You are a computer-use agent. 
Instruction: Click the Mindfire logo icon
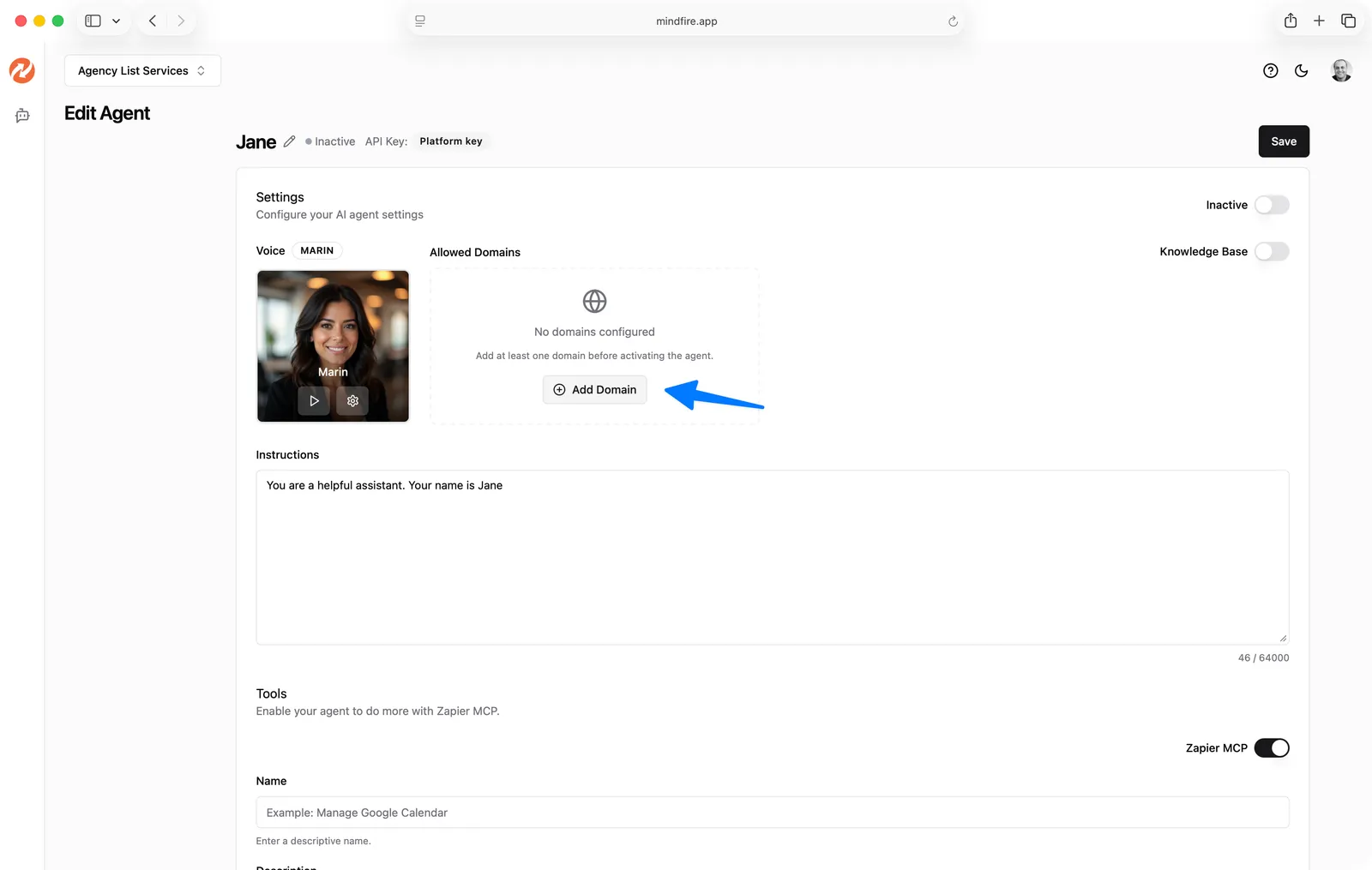[x=22, y=70]
